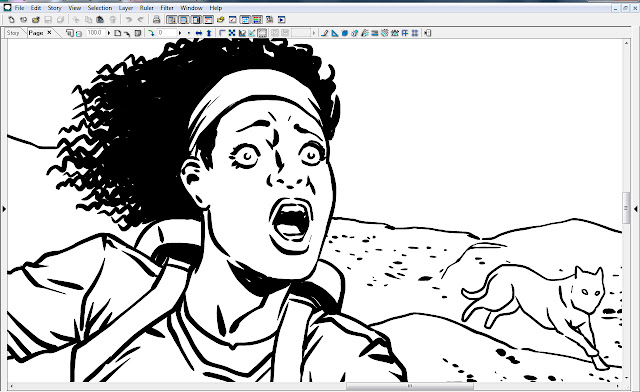Open the rotation angle dropdown arrow
This screenshot has width=640, height=392.
[x=180, y=33]
